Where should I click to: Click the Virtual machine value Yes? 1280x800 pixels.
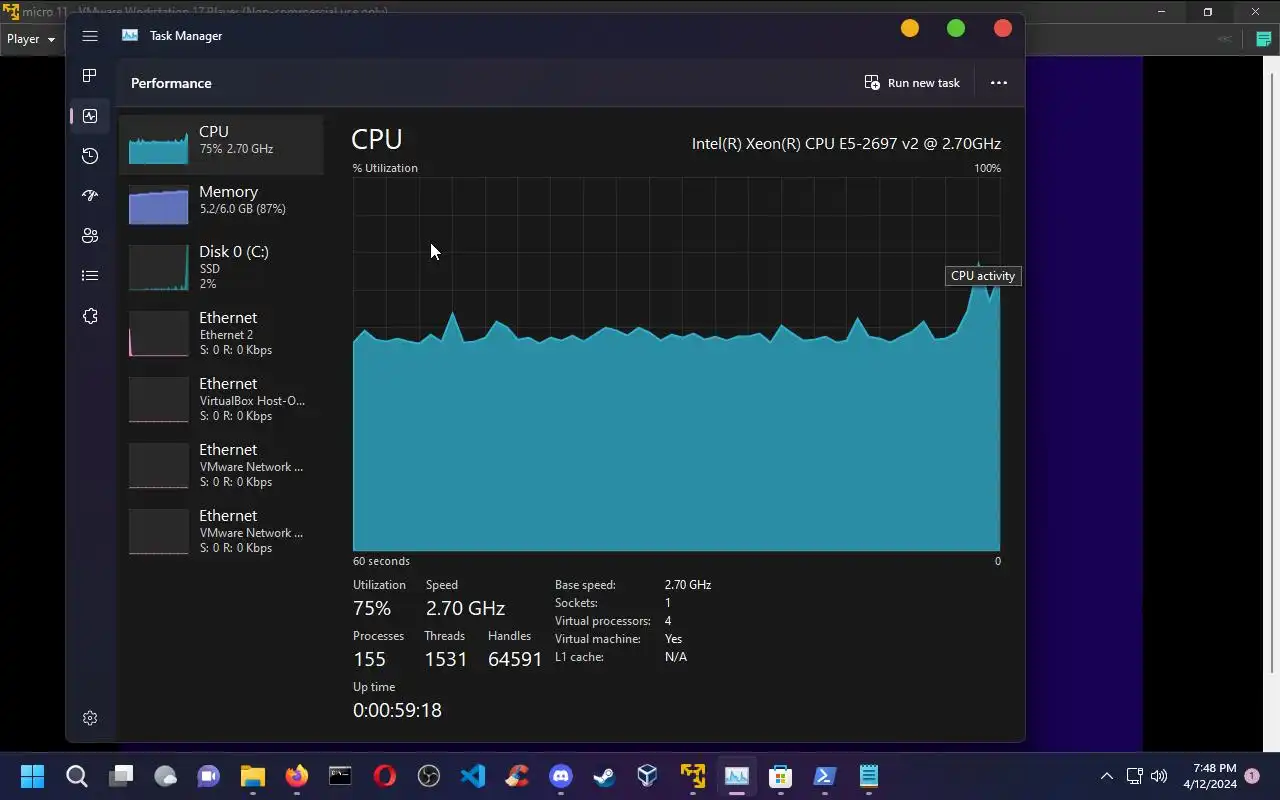673,639
